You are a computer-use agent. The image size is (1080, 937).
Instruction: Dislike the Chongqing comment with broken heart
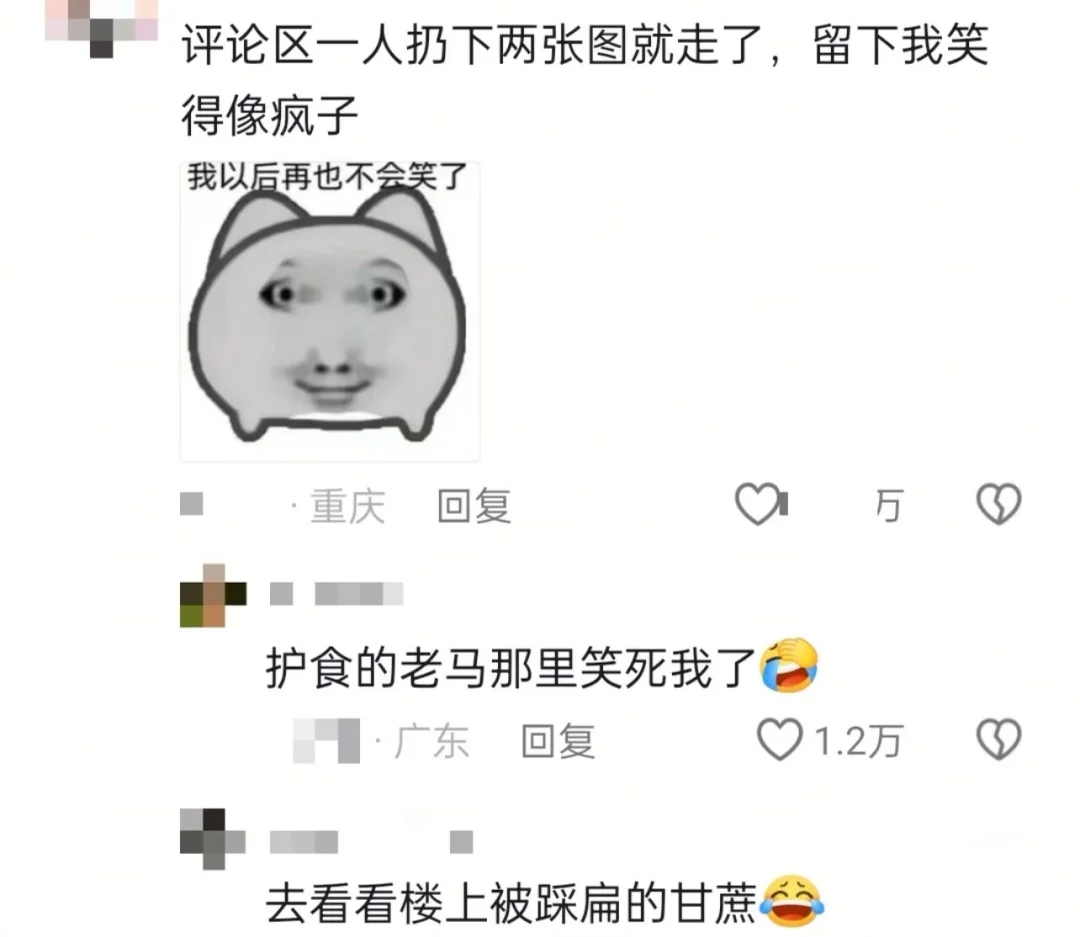click(x=999, y=503)
